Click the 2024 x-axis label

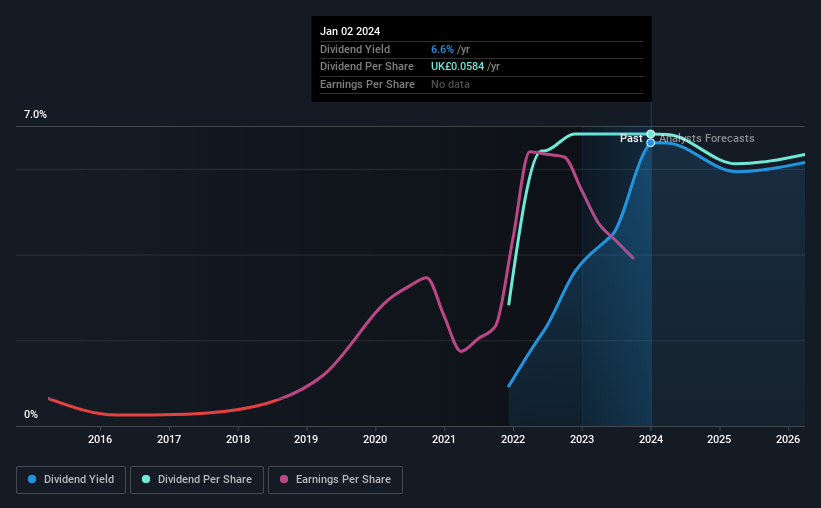click(x=651, y=439)
